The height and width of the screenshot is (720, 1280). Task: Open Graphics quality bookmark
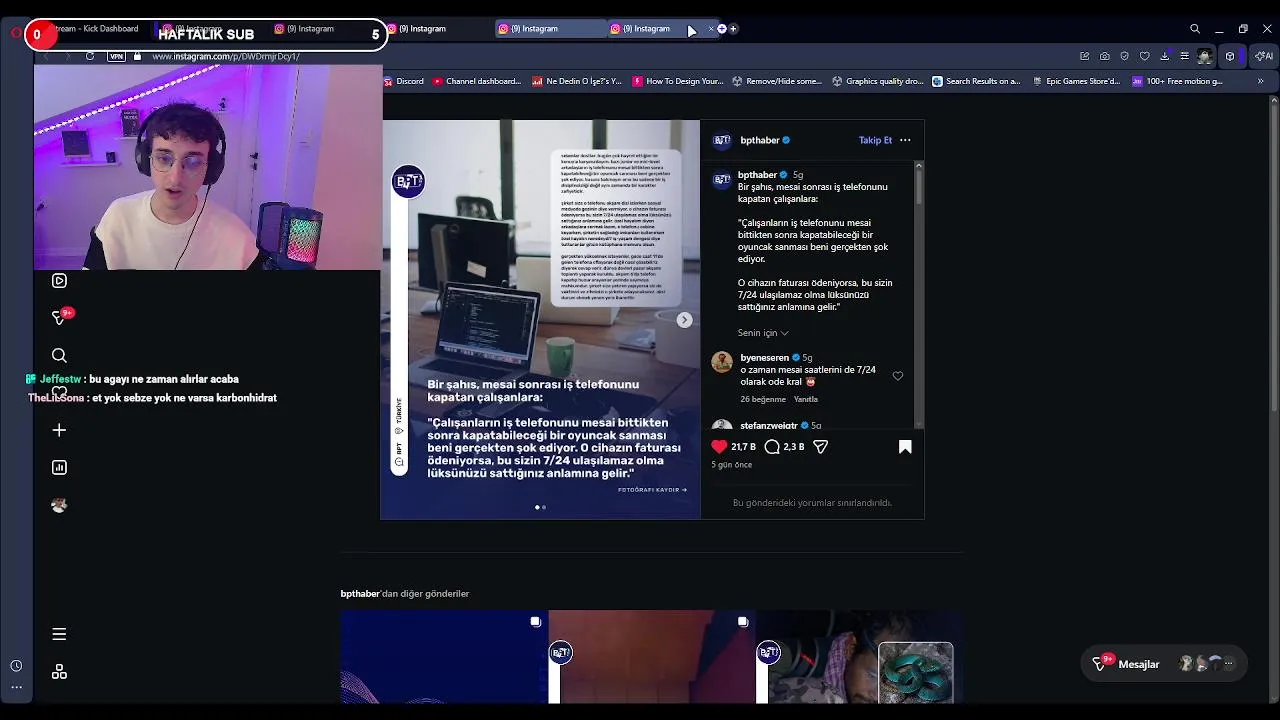[878, 81]
